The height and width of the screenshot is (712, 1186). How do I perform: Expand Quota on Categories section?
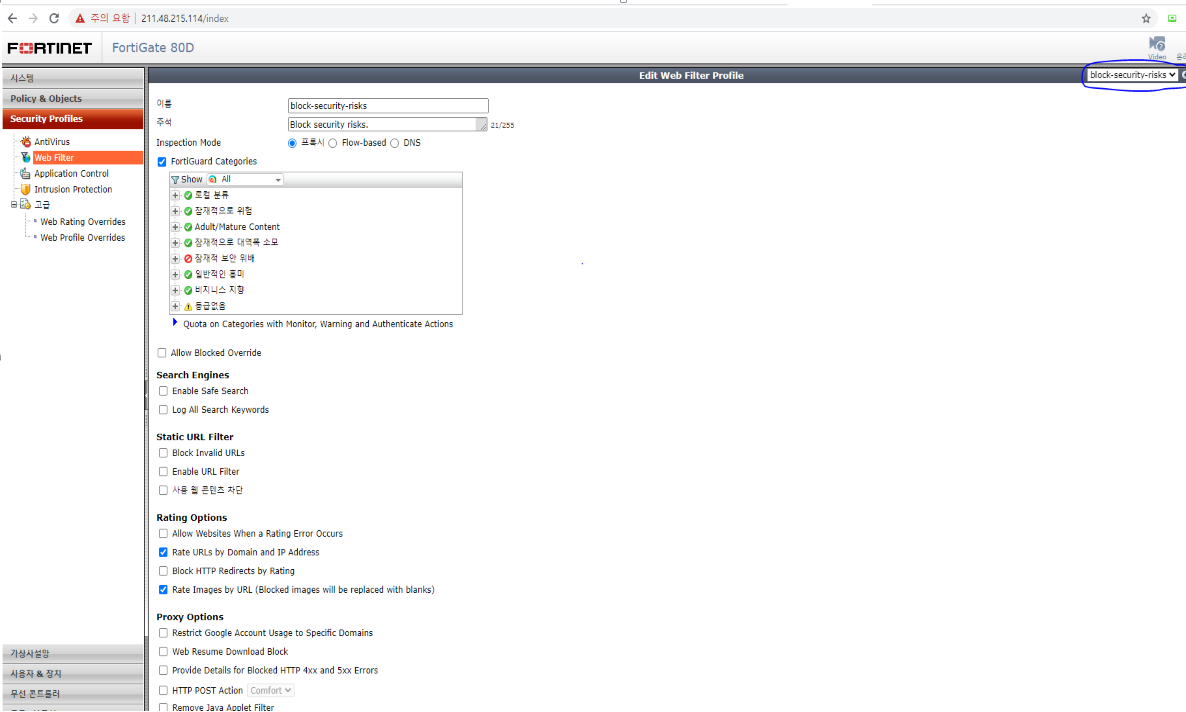(175, 322)
